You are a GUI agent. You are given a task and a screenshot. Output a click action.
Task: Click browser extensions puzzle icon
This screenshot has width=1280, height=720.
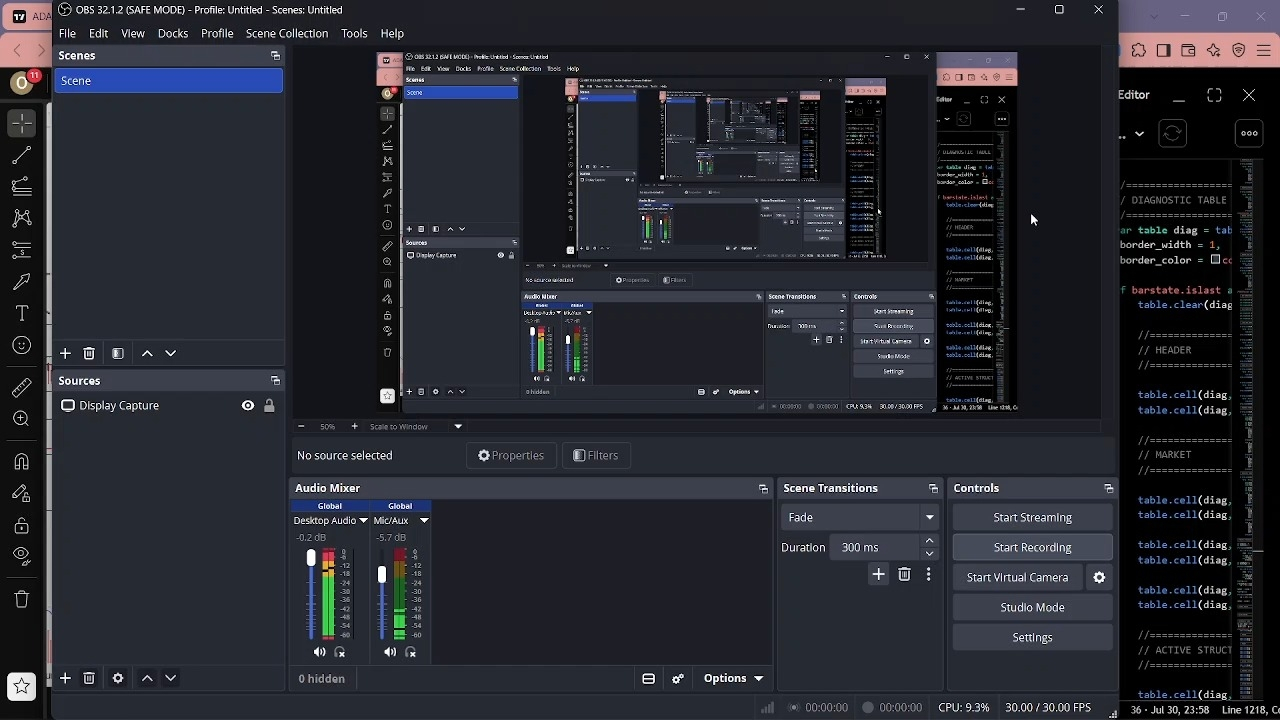[x=1139, y=50]
